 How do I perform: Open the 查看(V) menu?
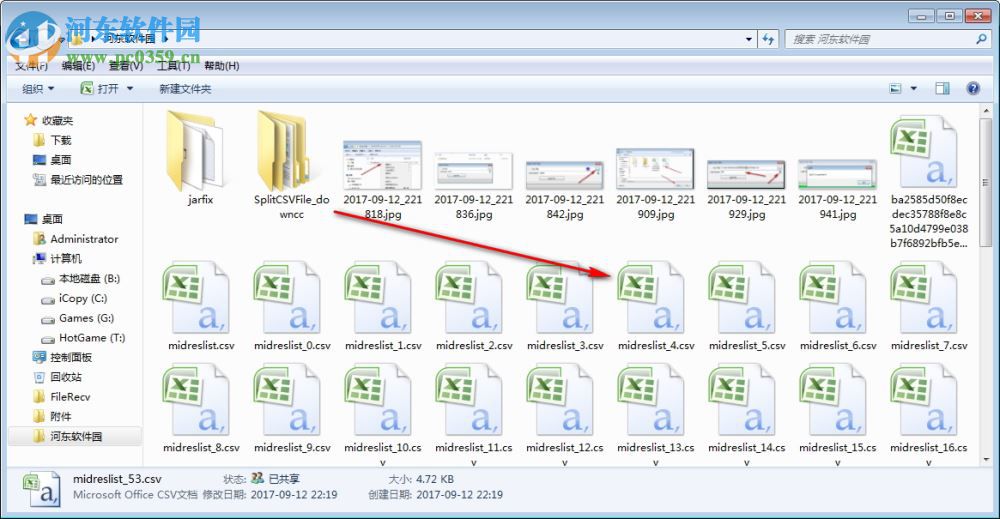[x=126, y=66]
